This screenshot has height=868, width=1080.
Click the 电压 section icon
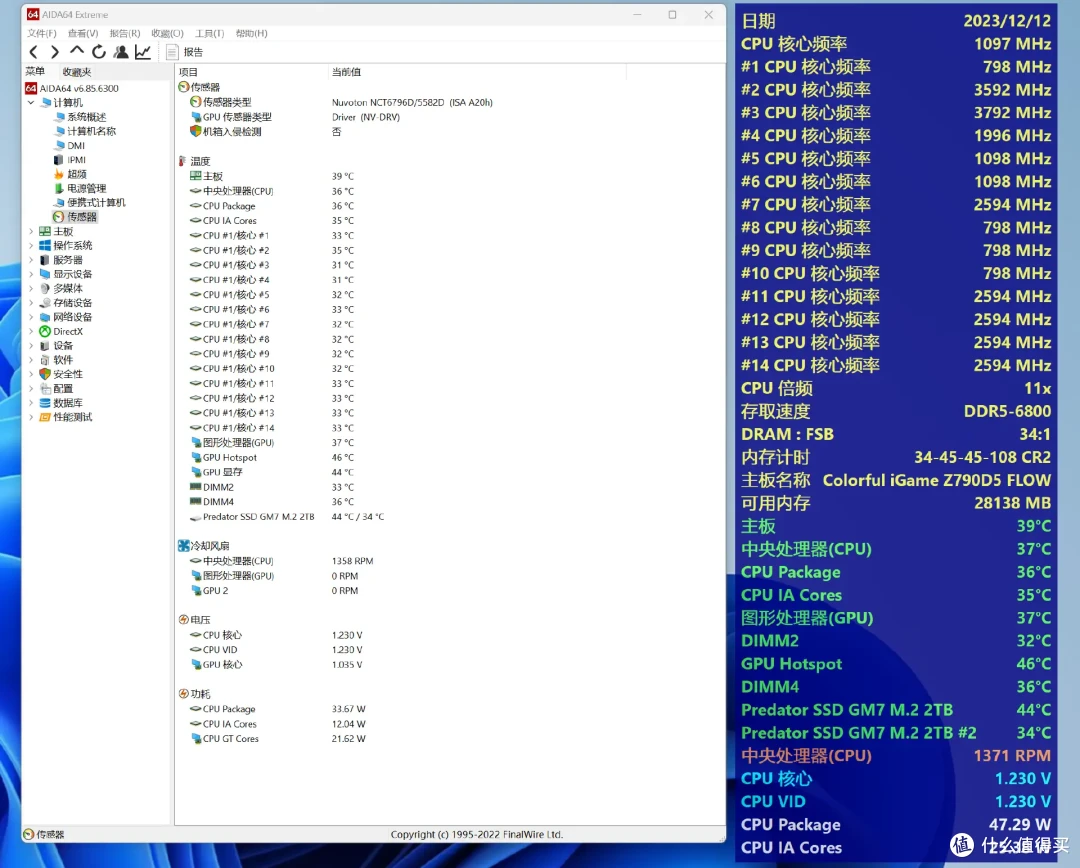click(183, 620)
